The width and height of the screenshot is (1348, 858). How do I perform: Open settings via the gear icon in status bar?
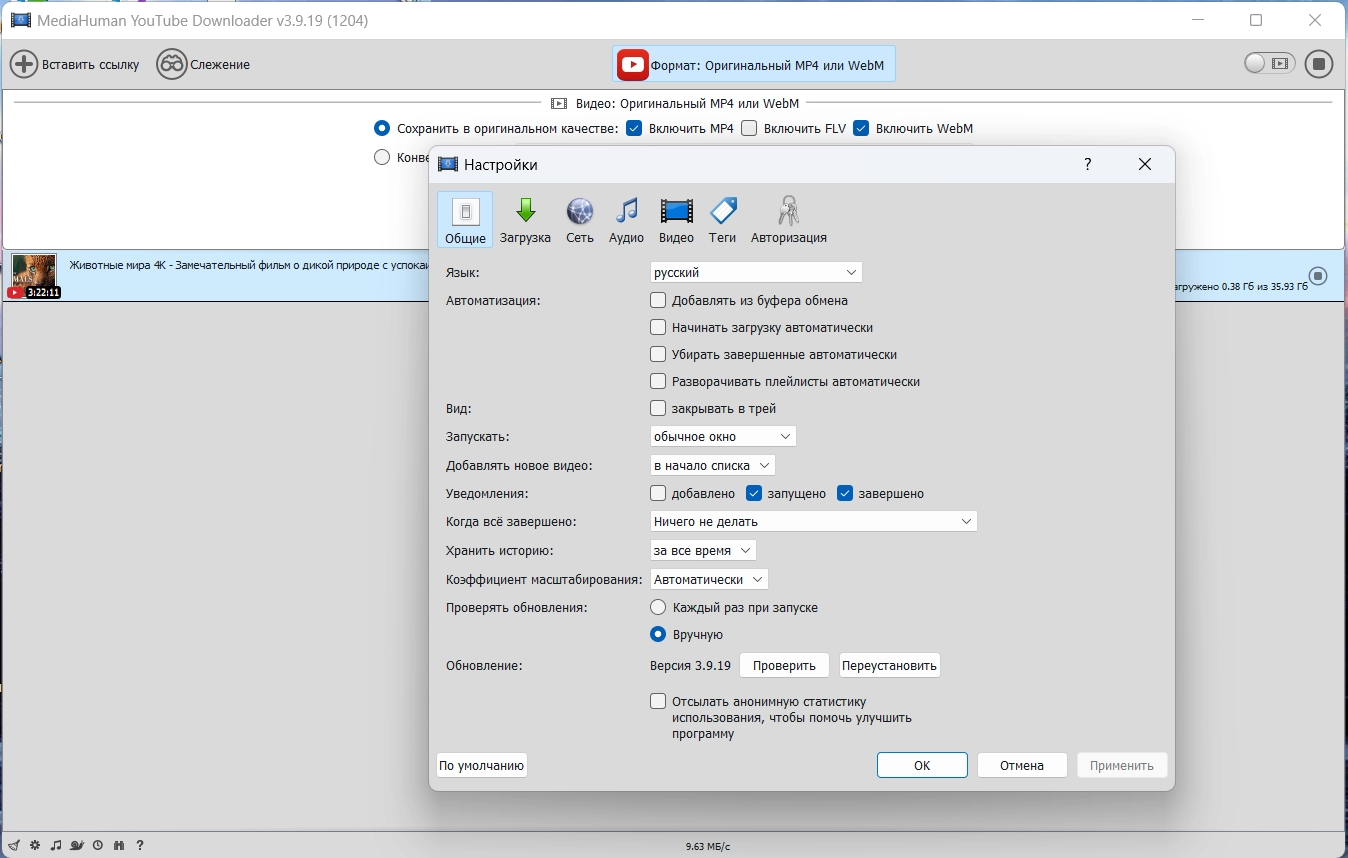point(35,845)
